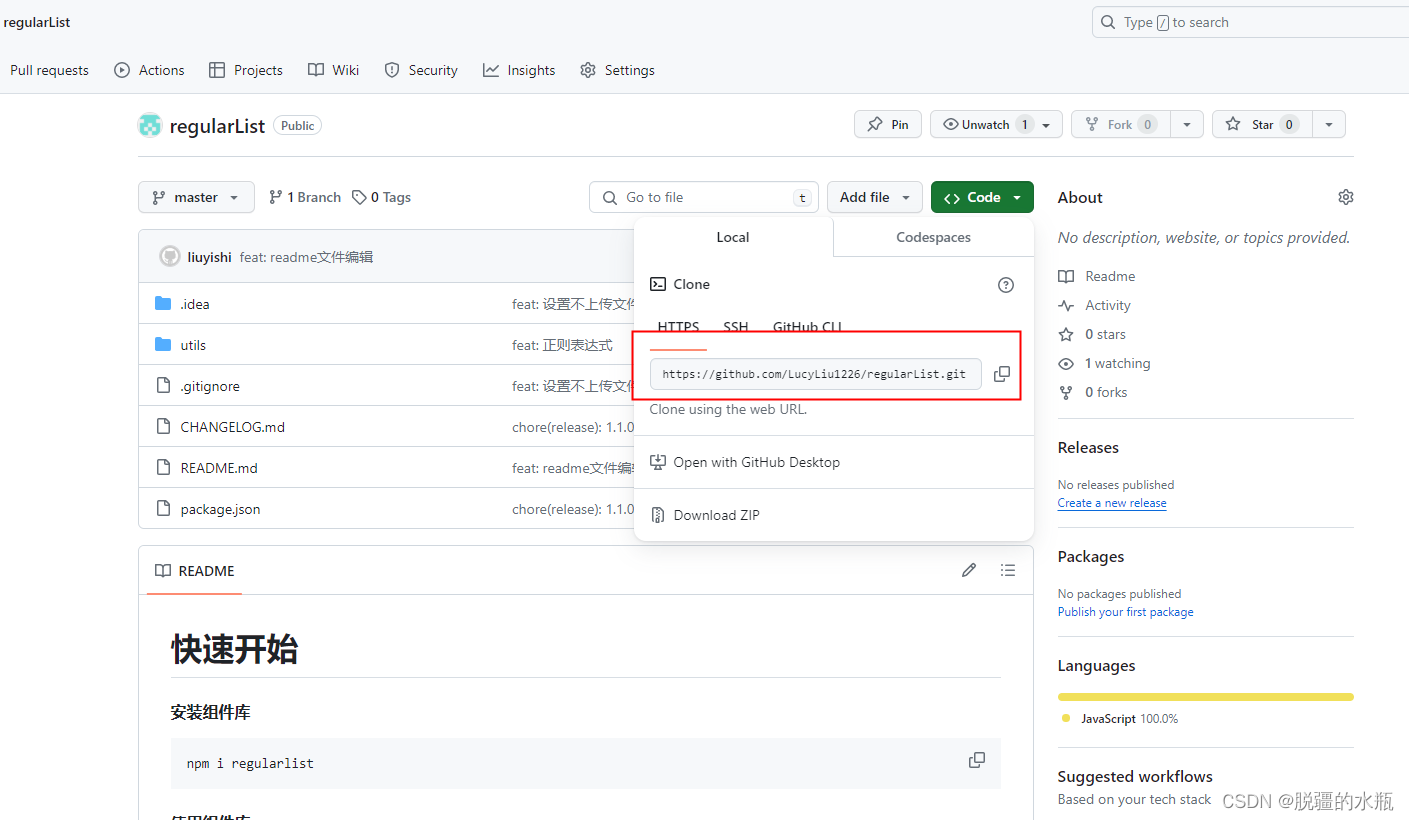Select the README tab above the readme
1409x820 pixels.
[195, 571]
